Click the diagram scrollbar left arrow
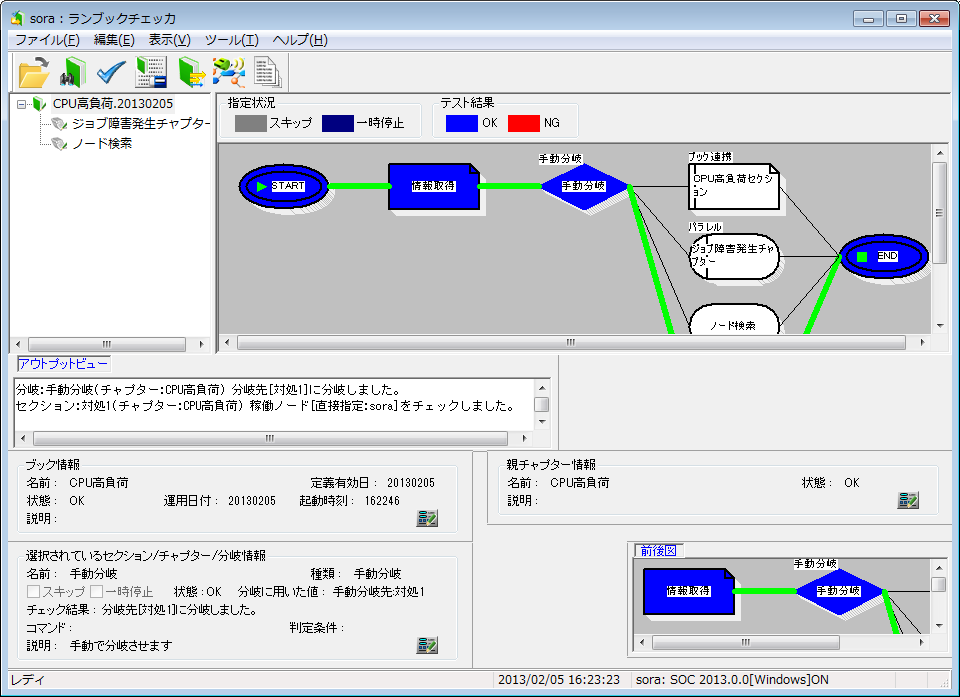Viewport: 960px width, 697px height. pyautogui.click(x=227, y=342)
